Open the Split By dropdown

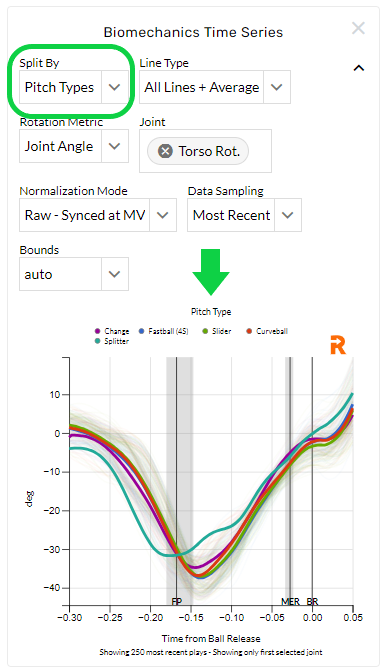pos(74,87)
